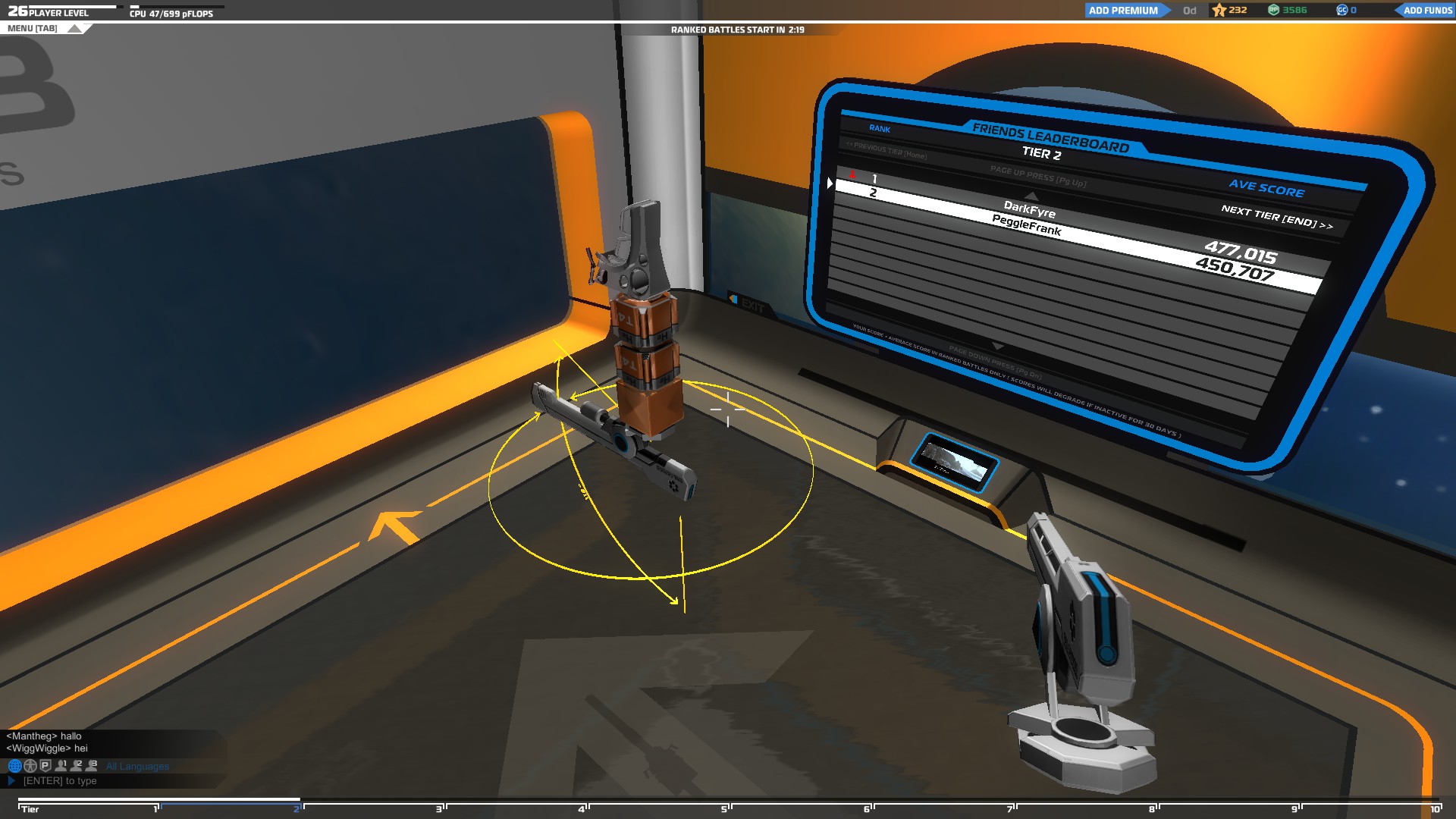The image size is (1456, 819).
Task: Click NEXT TIER [END] on leaderboard
Action: [x=1276, y=217]
